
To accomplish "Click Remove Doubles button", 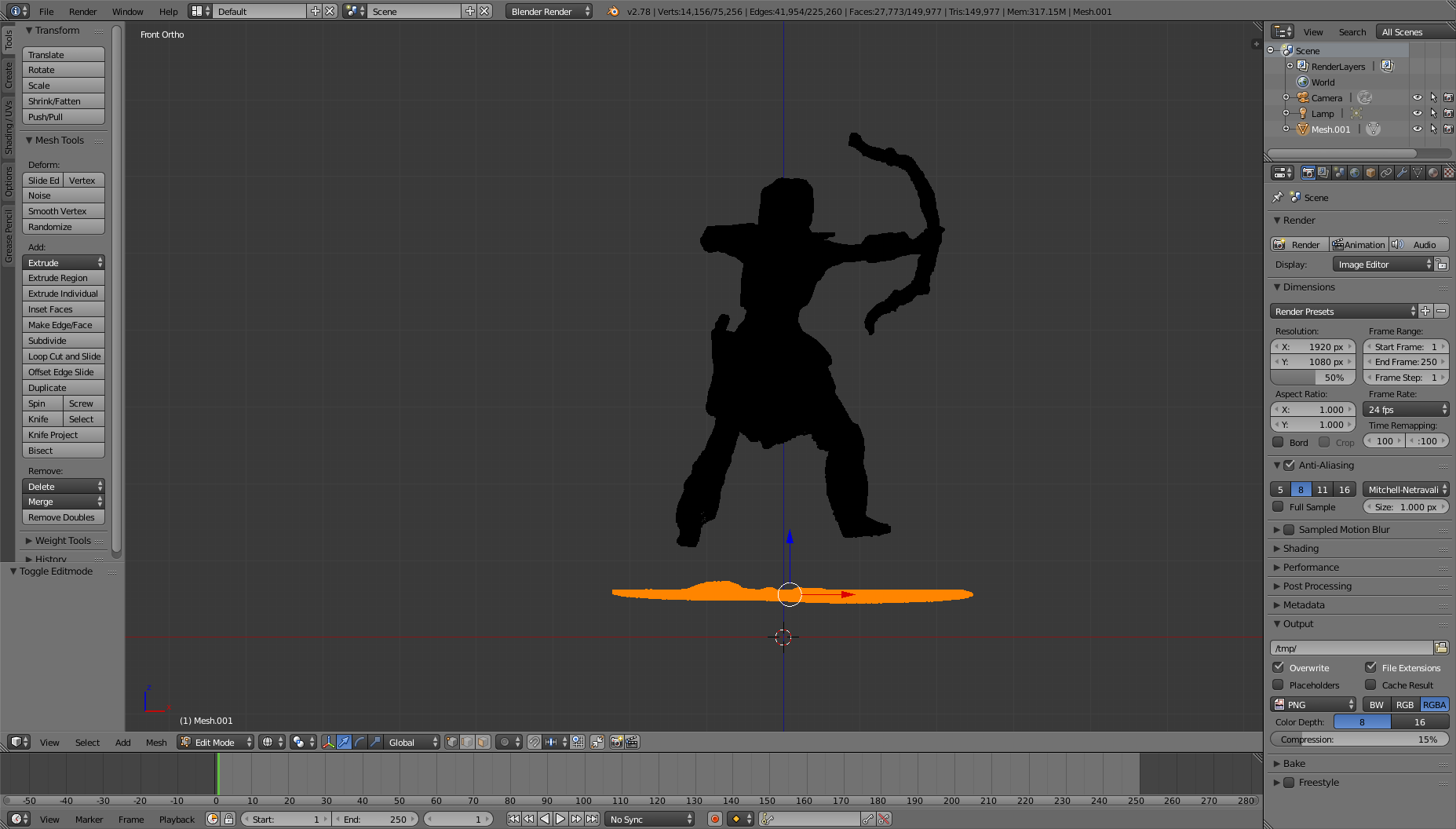I will (64, 517).
